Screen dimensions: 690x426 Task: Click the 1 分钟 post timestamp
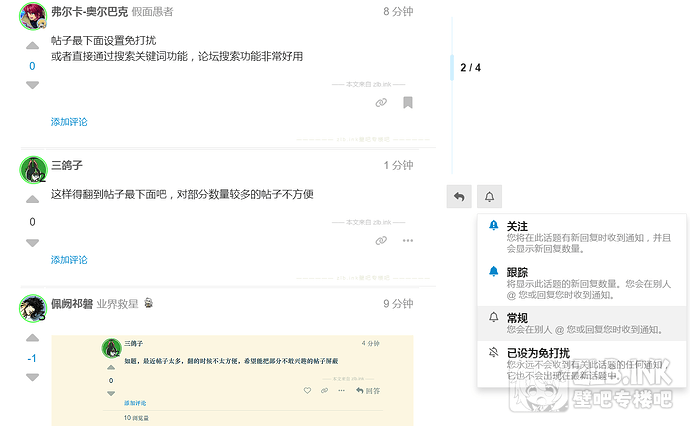coord(398,165)
